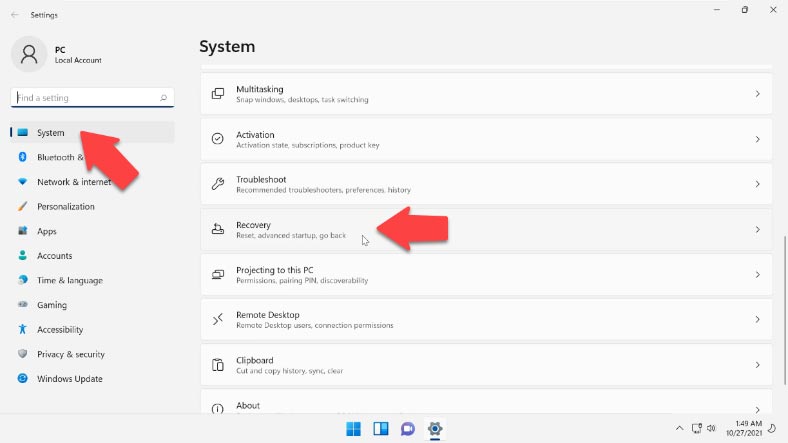788x443 pixels.
Task: Click the About info icon
Action: point(218,409)
